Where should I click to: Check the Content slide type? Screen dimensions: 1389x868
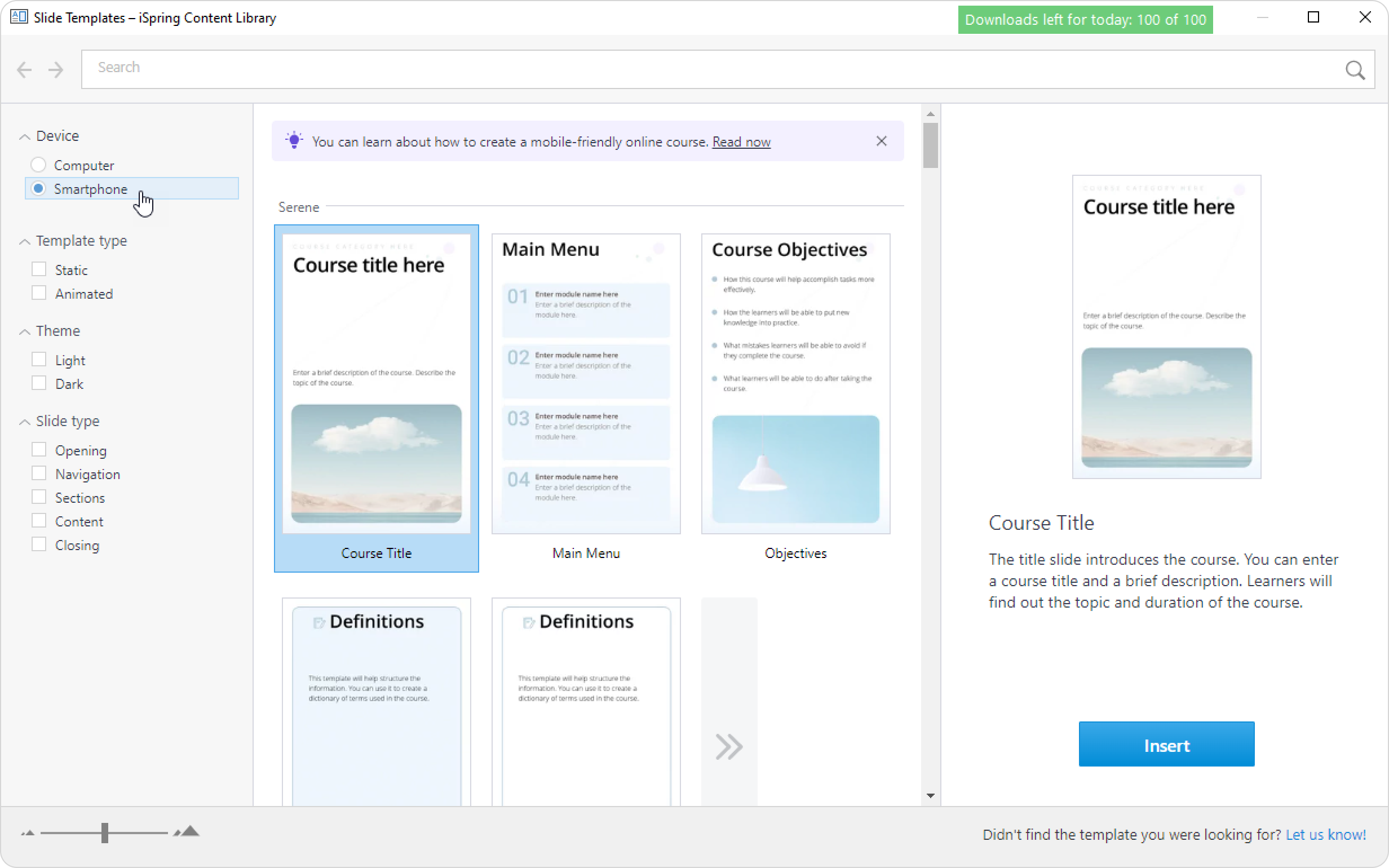click(x=39, y=520)
